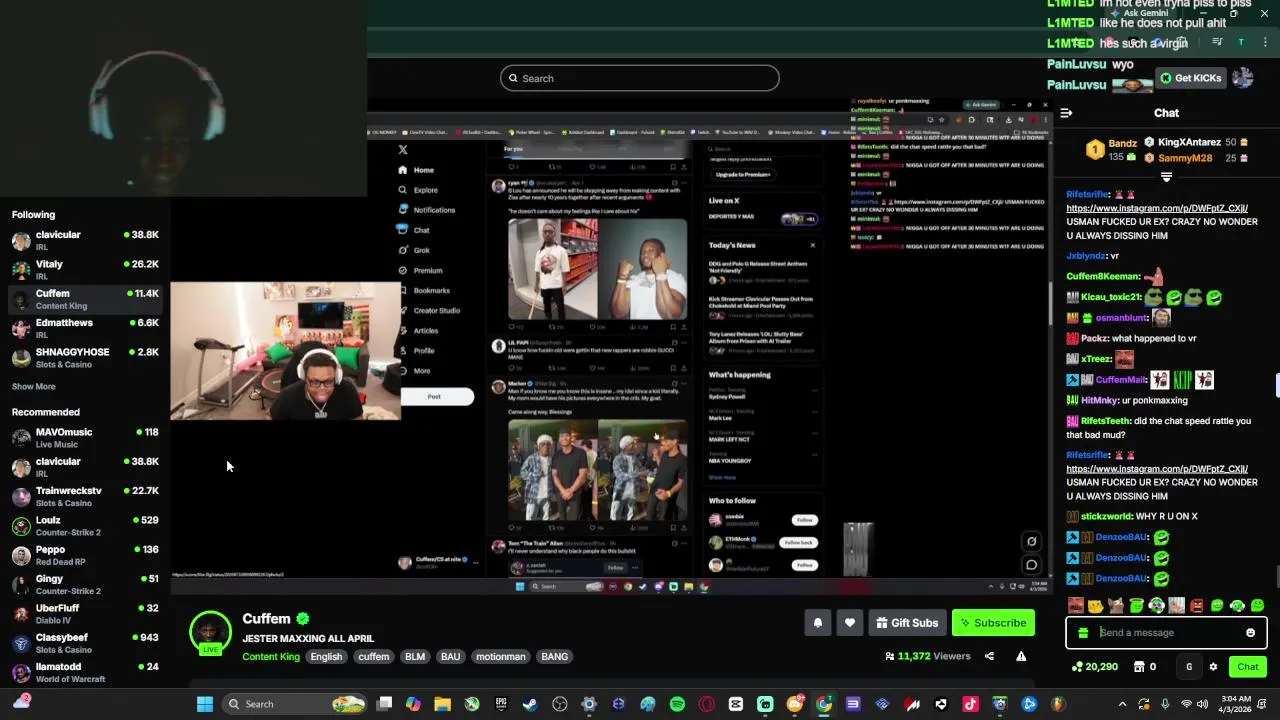Open the Windows Start menu
The width and height of the screenshot is (1280, 720).
click(205, 704)
